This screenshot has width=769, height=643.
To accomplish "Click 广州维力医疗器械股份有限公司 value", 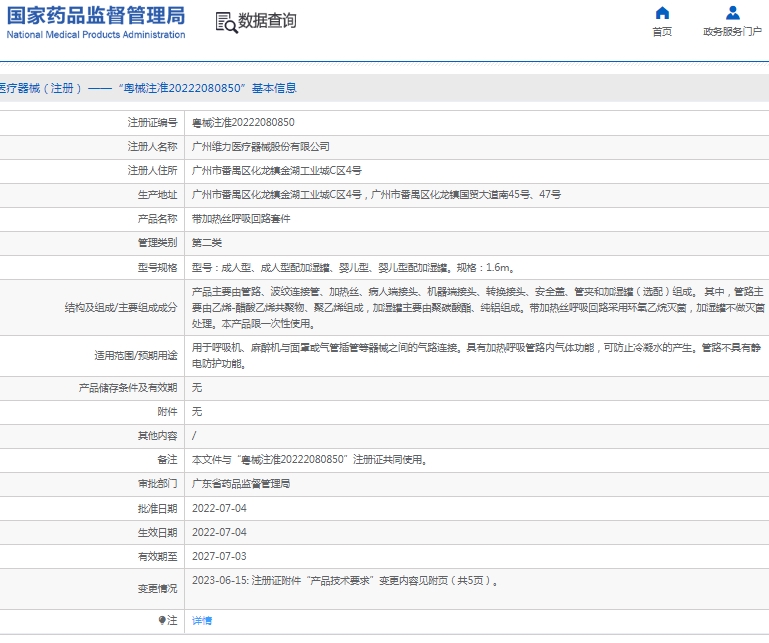I will tap(260, 147).
